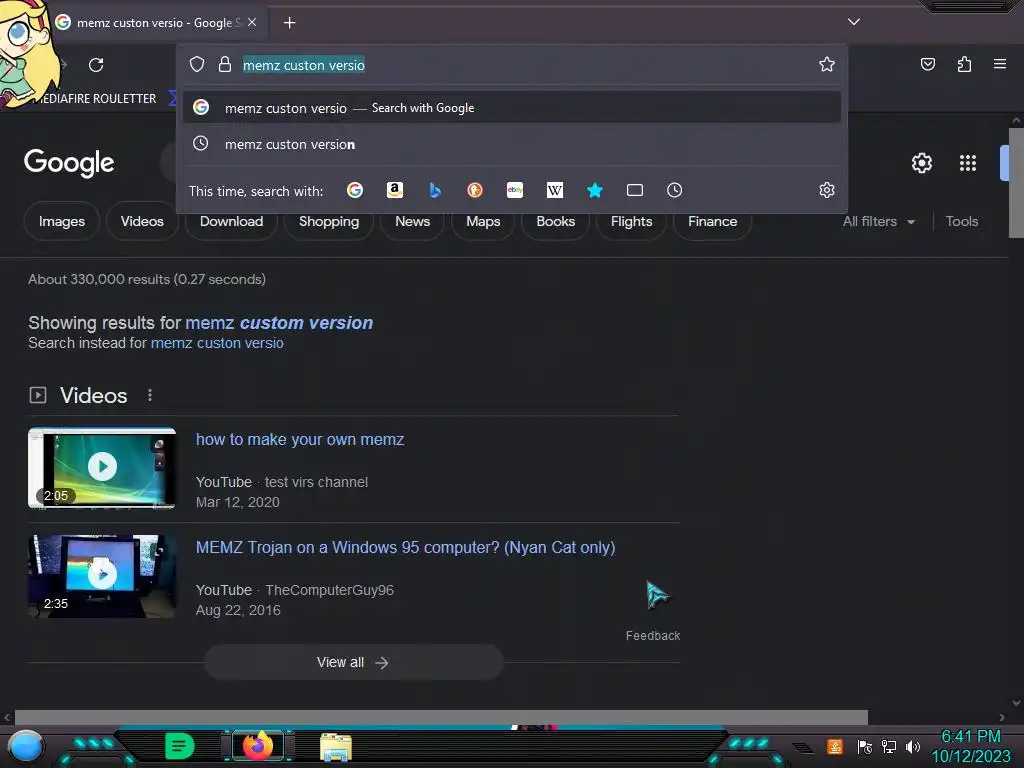The height and width of the screenshot is (768, 1024).
Task: Switch to the Images filter
Action: 61,221
